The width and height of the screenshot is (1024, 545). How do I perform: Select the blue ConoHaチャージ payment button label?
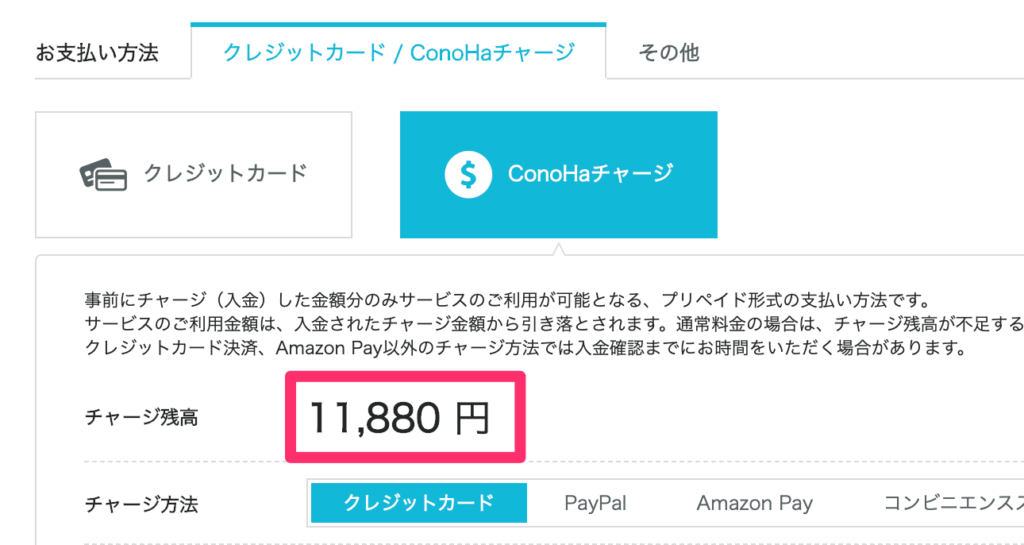click(590, 174)
